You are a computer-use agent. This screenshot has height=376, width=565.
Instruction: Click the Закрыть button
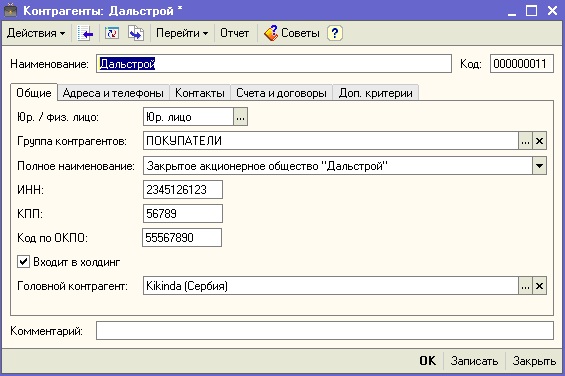click(534, 360)
